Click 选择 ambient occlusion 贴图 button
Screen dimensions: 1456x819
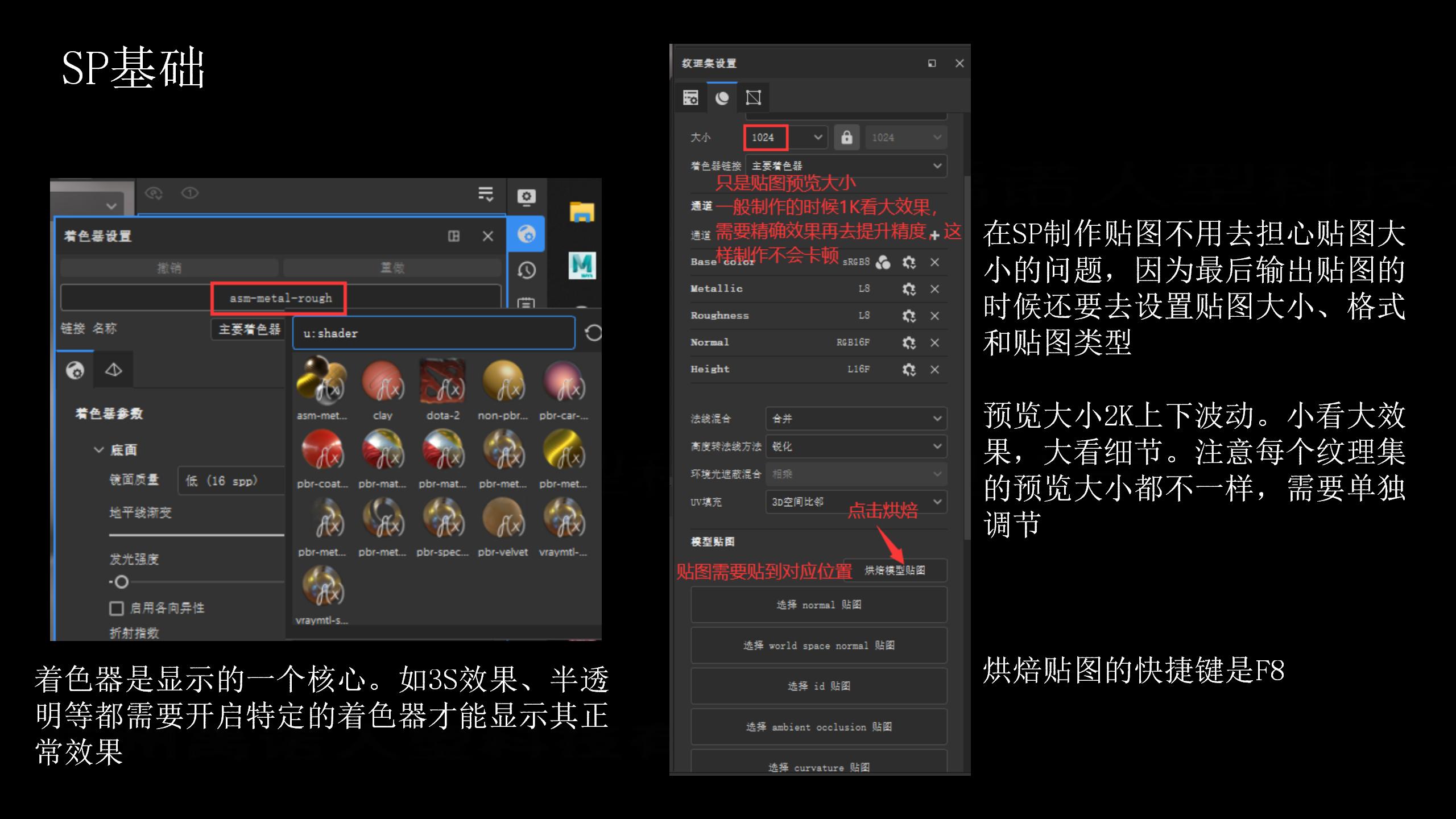click(x=819, y=727)
